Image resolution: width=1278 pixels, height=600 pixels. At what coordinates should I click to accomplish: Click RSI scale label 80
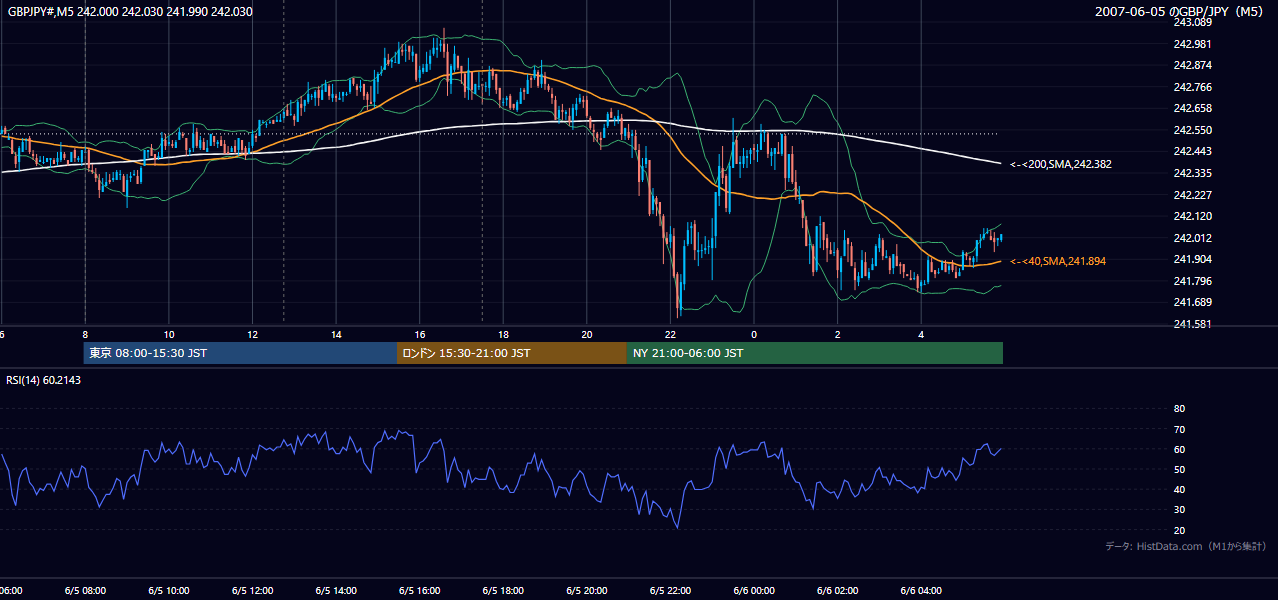[x=1179, y=409]
